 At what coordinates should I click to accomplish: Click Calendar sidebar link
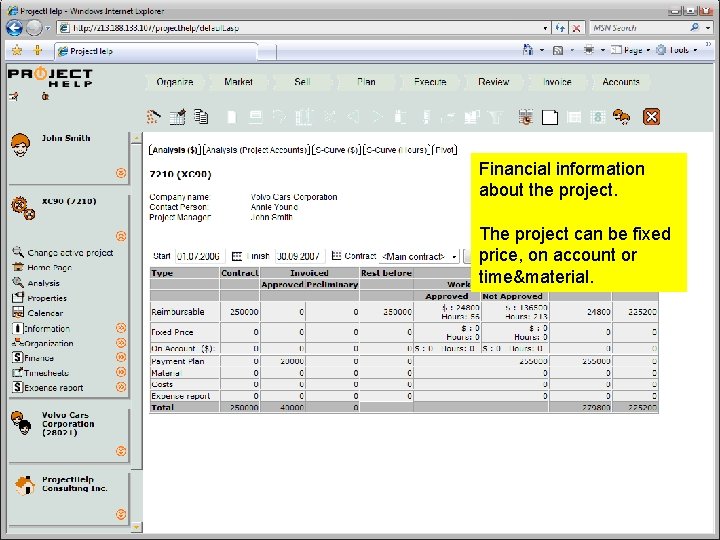click(45, 313)
